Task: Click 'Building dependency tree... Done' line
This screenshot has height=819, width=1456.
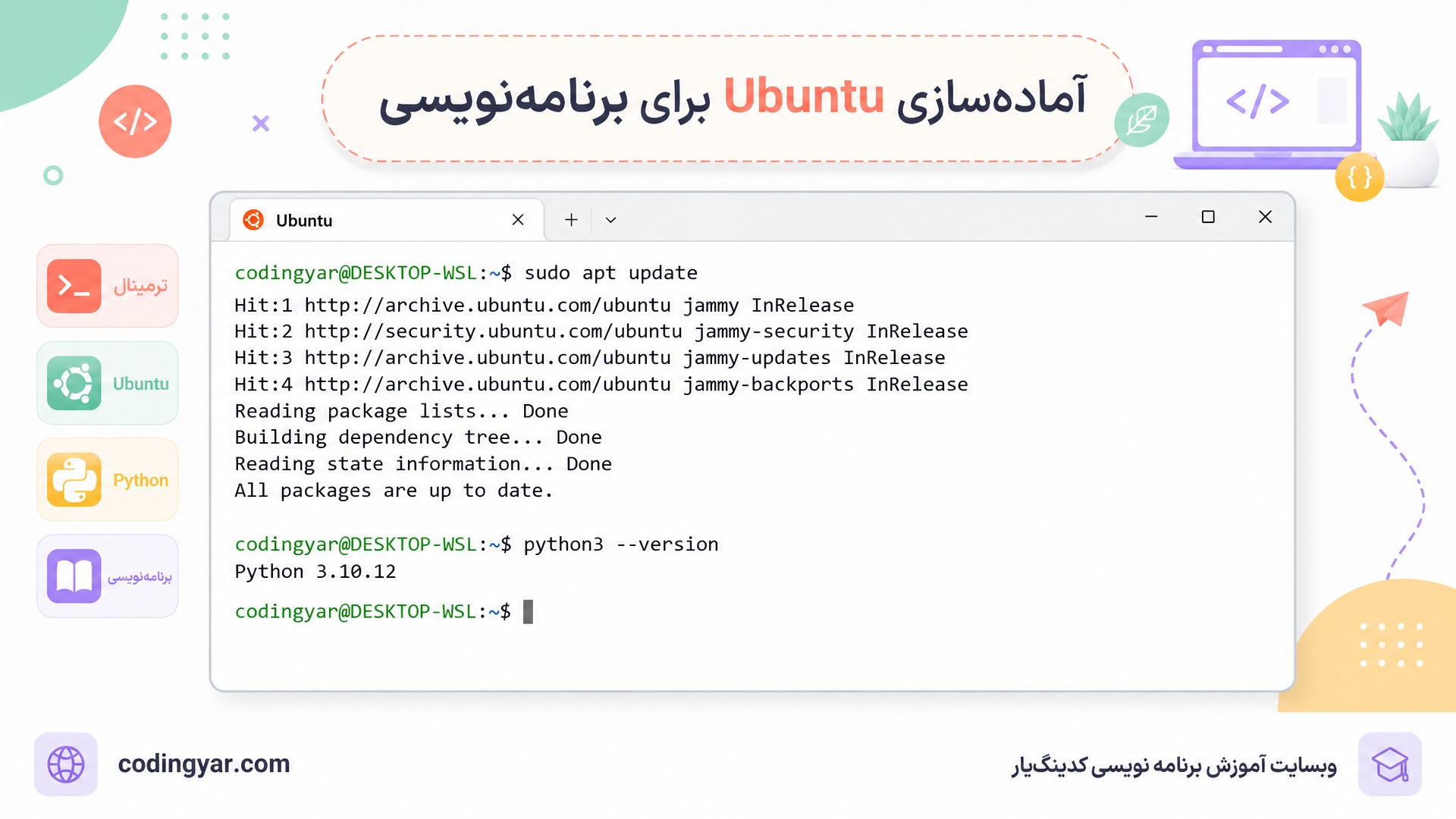Action: coord(418,438)
